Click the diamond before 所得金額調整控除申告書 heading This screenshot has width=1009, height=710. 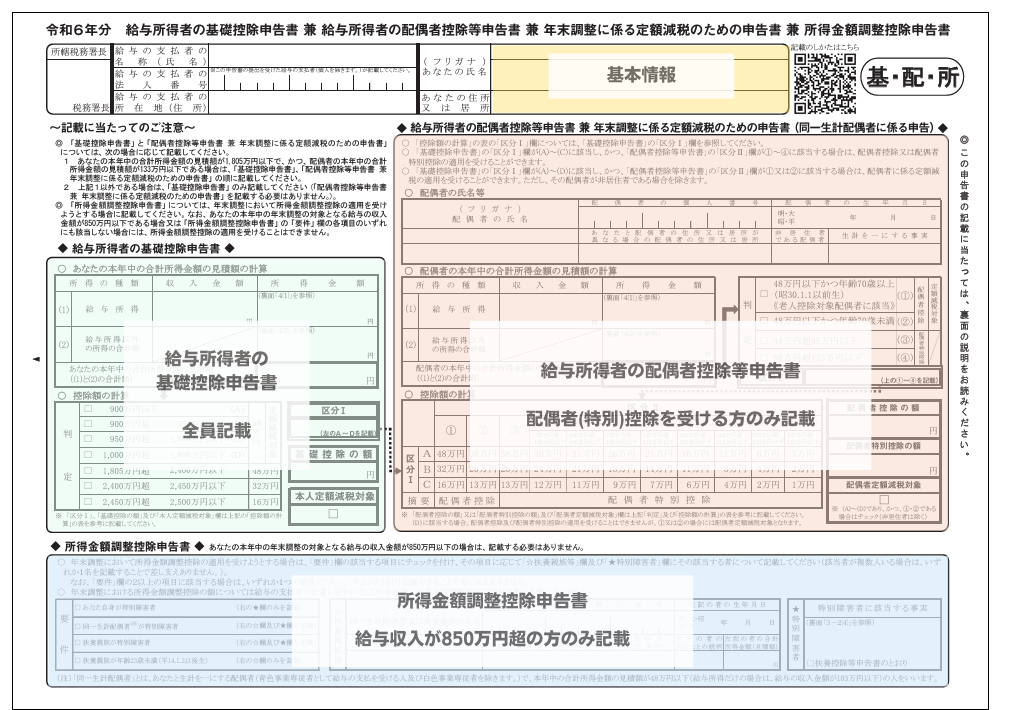click(54, 547)
